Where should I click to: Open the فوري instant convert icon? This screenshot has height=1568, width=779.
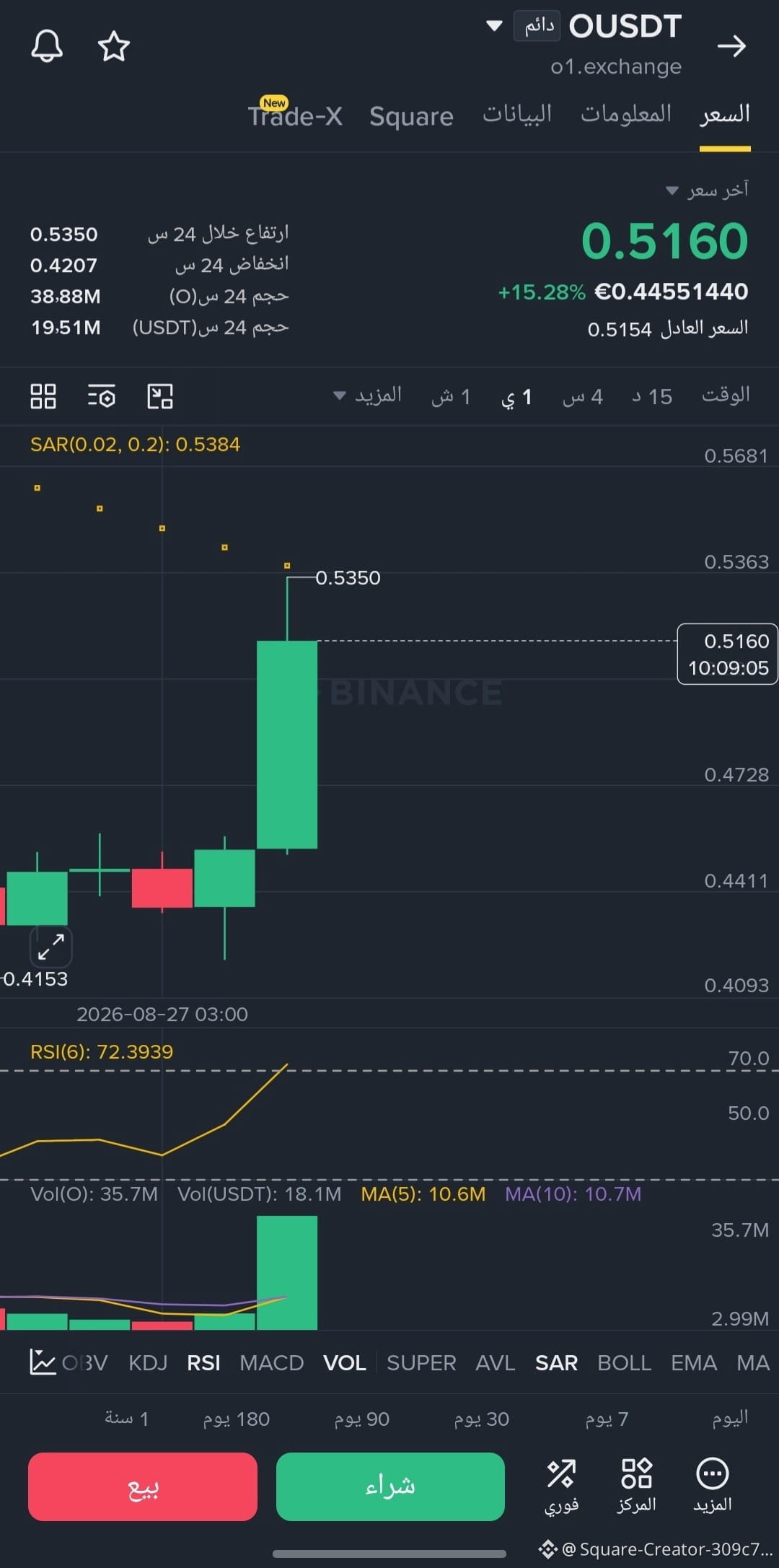click(561, 1486)
